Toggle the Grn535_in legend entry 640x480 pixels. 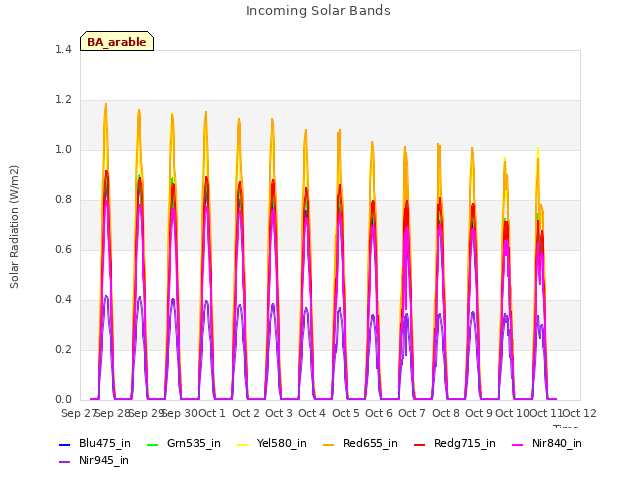coord(184,443)
